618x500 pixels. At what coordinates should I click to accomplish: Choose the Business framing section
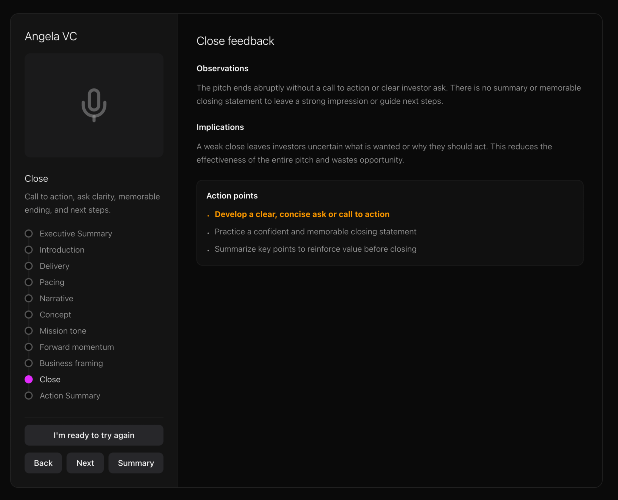click(x=71, y=363)
